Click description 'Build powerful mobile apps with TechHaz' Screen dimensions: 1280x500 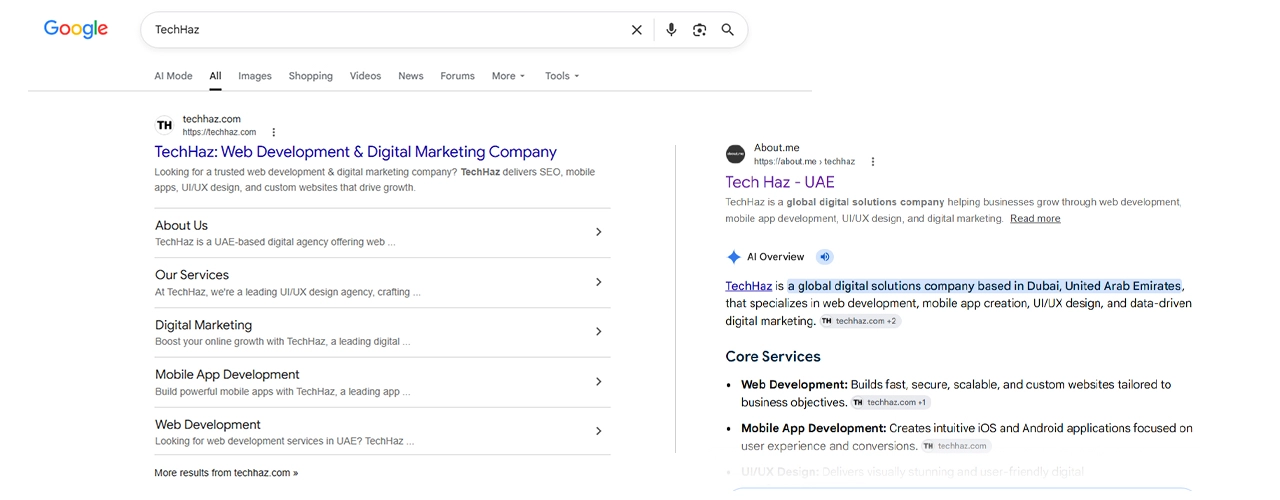click(248, 392)
